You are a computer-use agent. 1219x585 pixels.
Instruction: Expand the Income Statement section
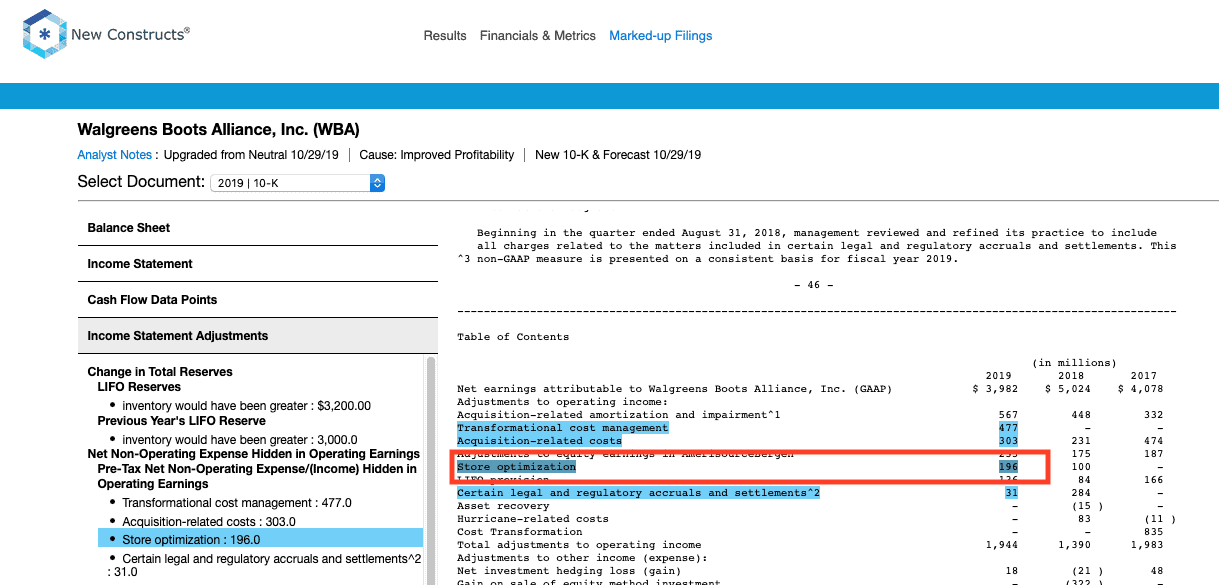tap(258, 264)
